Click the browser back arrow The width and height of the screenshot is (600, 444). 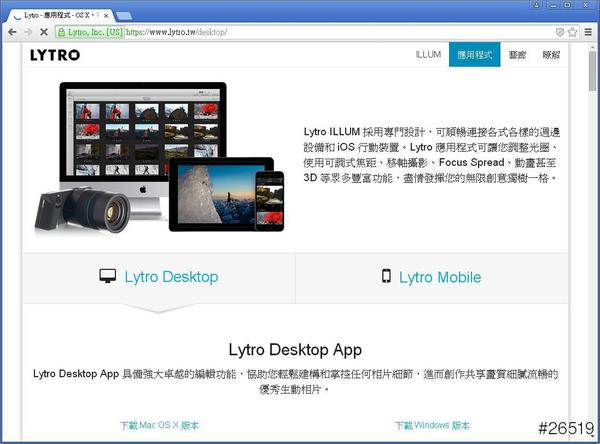pyautogui.click(x=12, y=32)
